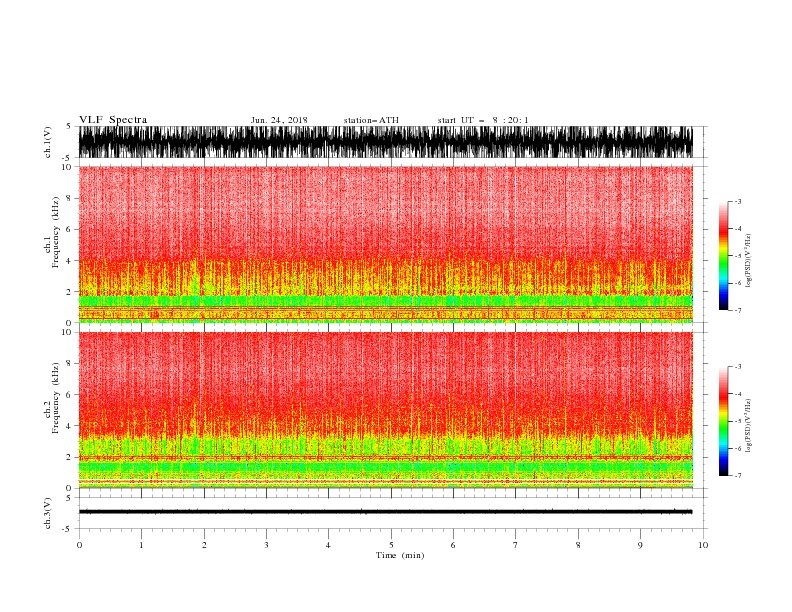Click the ch.1 colorbar log(PSD) label
This screenshot has width=792, height=612.
point(749,261)
